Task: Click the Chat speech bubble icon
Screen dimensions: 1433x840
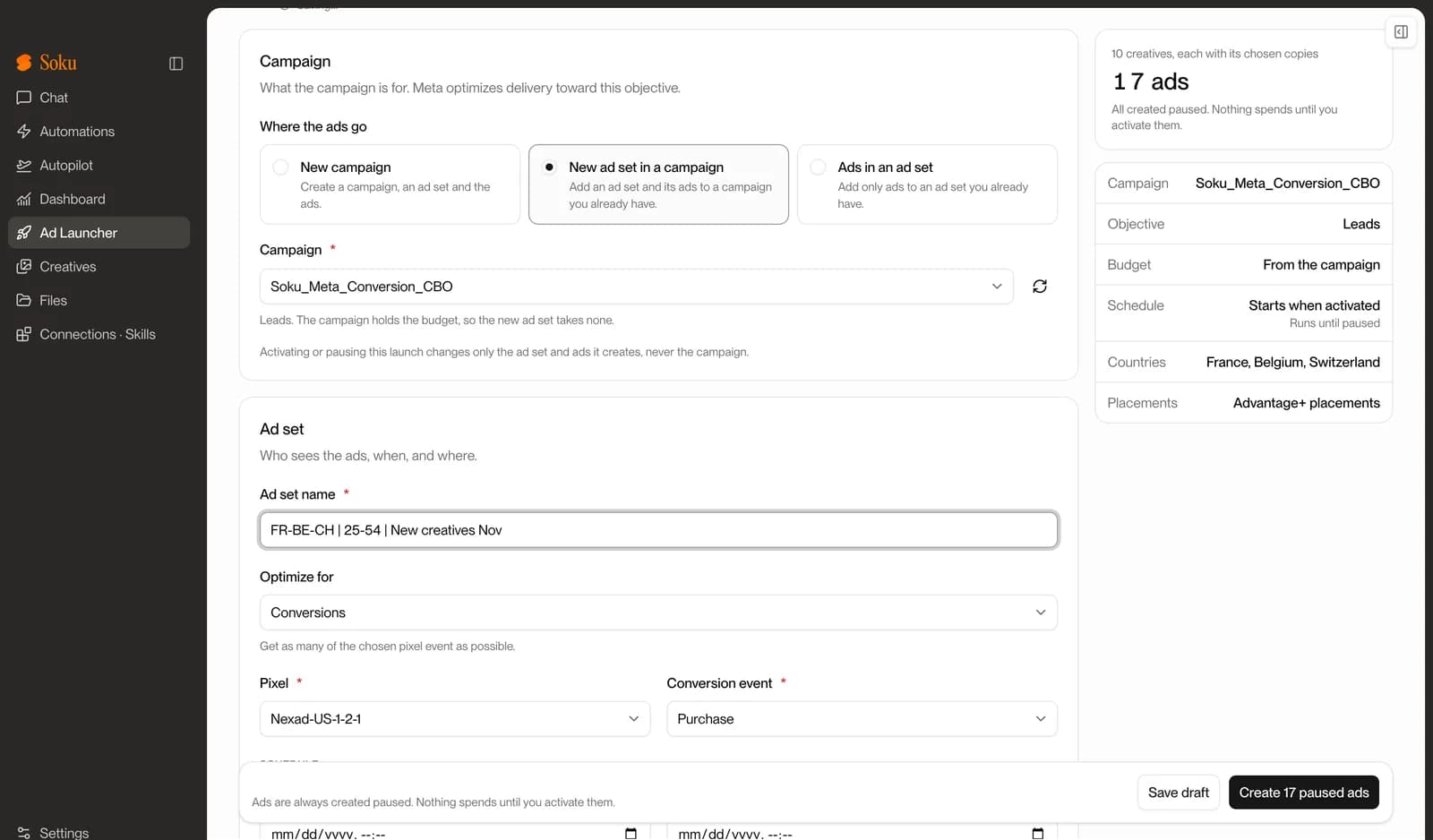Action: (24, 98)
